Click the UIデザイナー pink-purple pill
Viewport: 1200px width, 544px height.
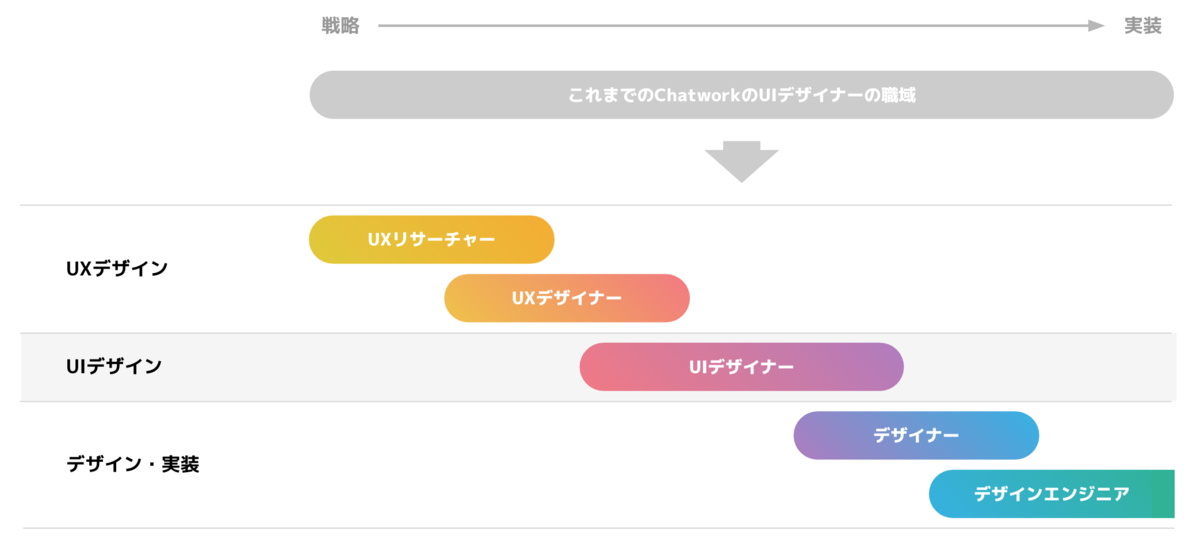741,367
